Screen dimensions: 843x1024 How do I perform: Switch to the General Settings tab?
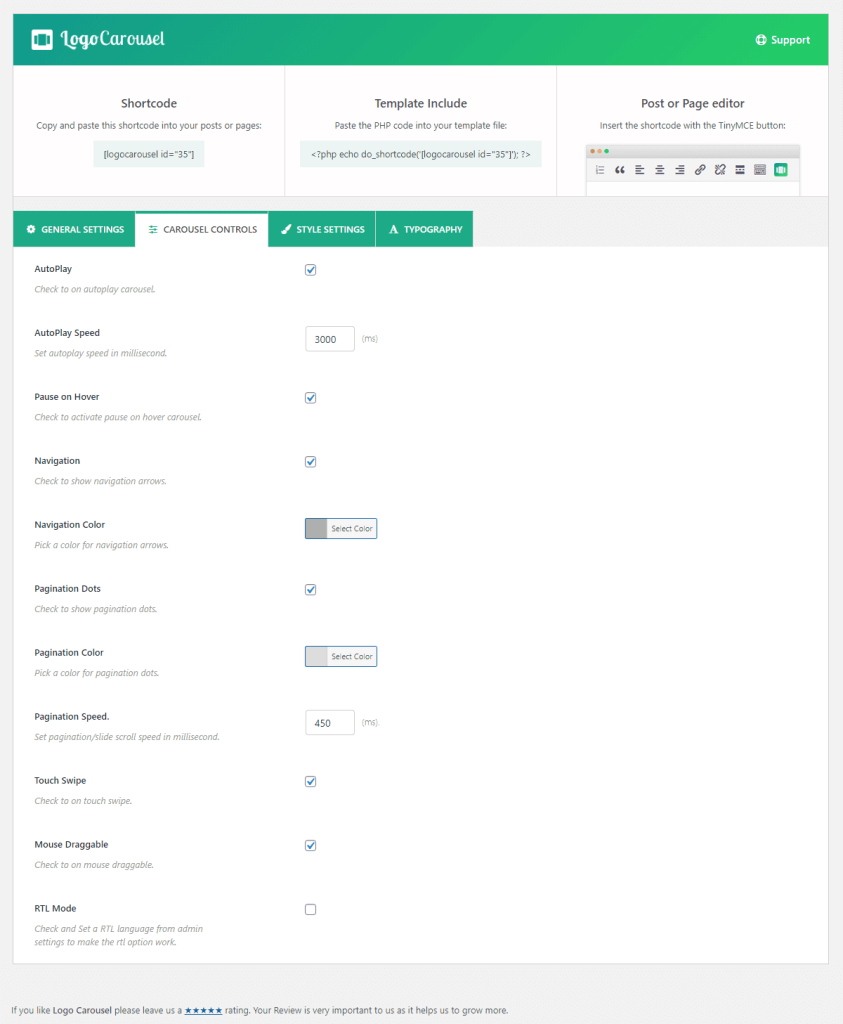pos(74,229)
